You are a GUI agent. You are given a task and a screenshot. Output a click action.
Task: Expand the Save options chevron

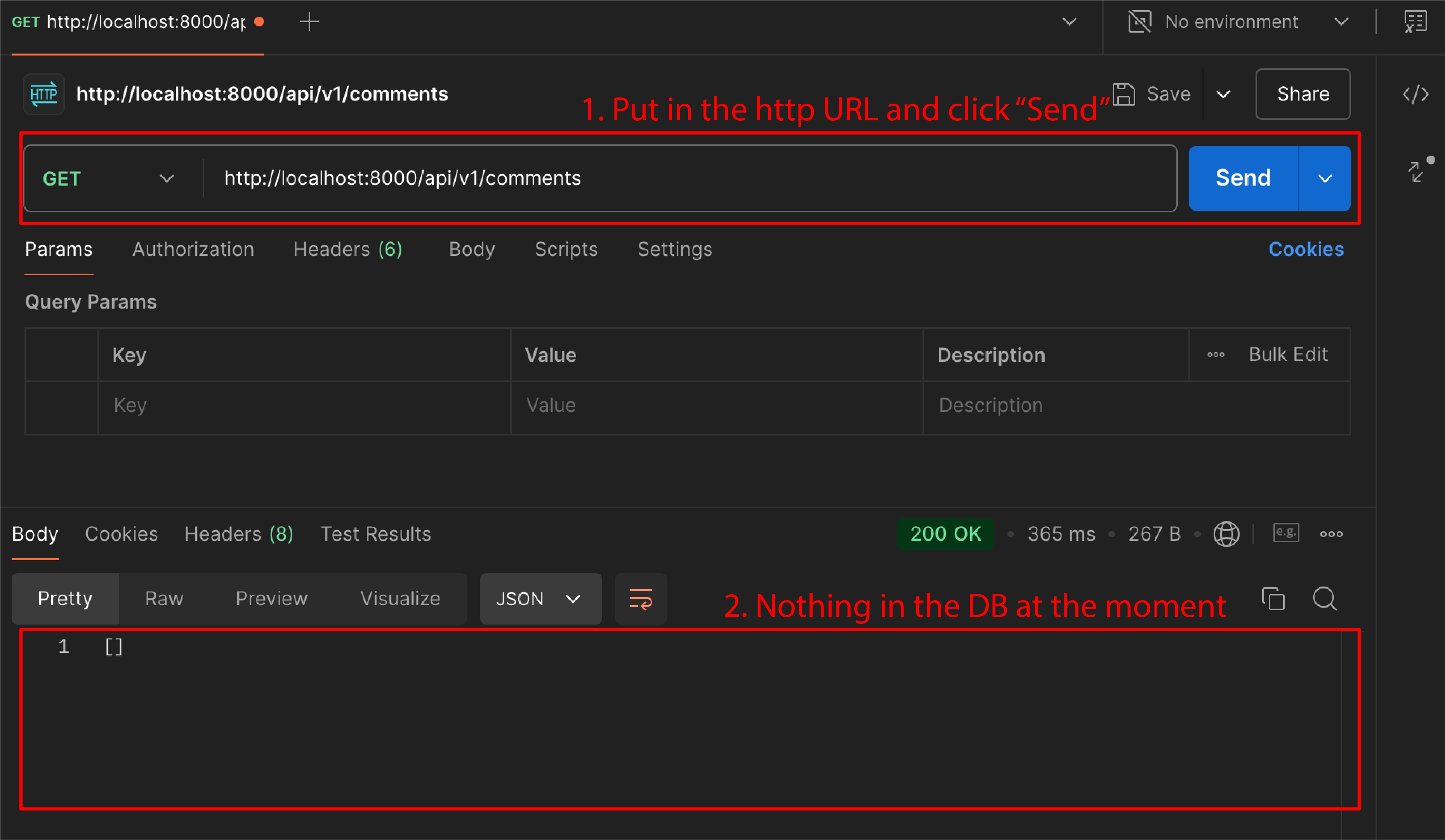(1223, 94)
